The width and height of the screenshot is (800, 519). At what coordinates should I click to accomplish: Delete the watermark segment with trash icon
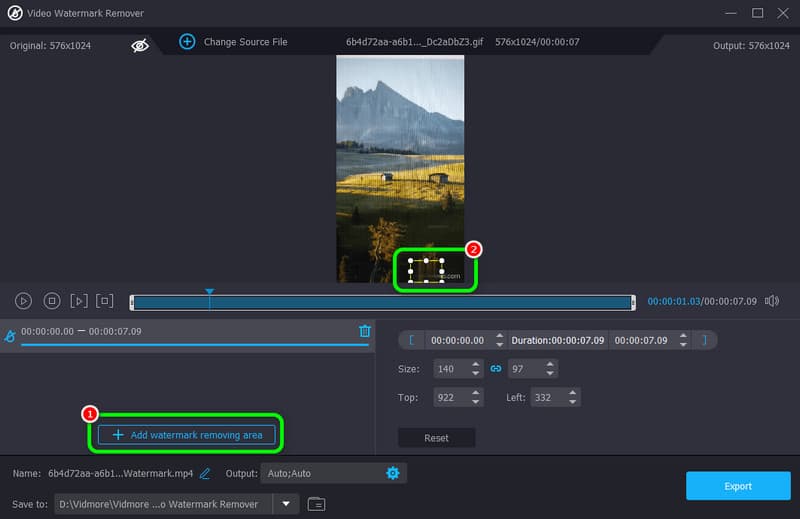pos(365,331)
